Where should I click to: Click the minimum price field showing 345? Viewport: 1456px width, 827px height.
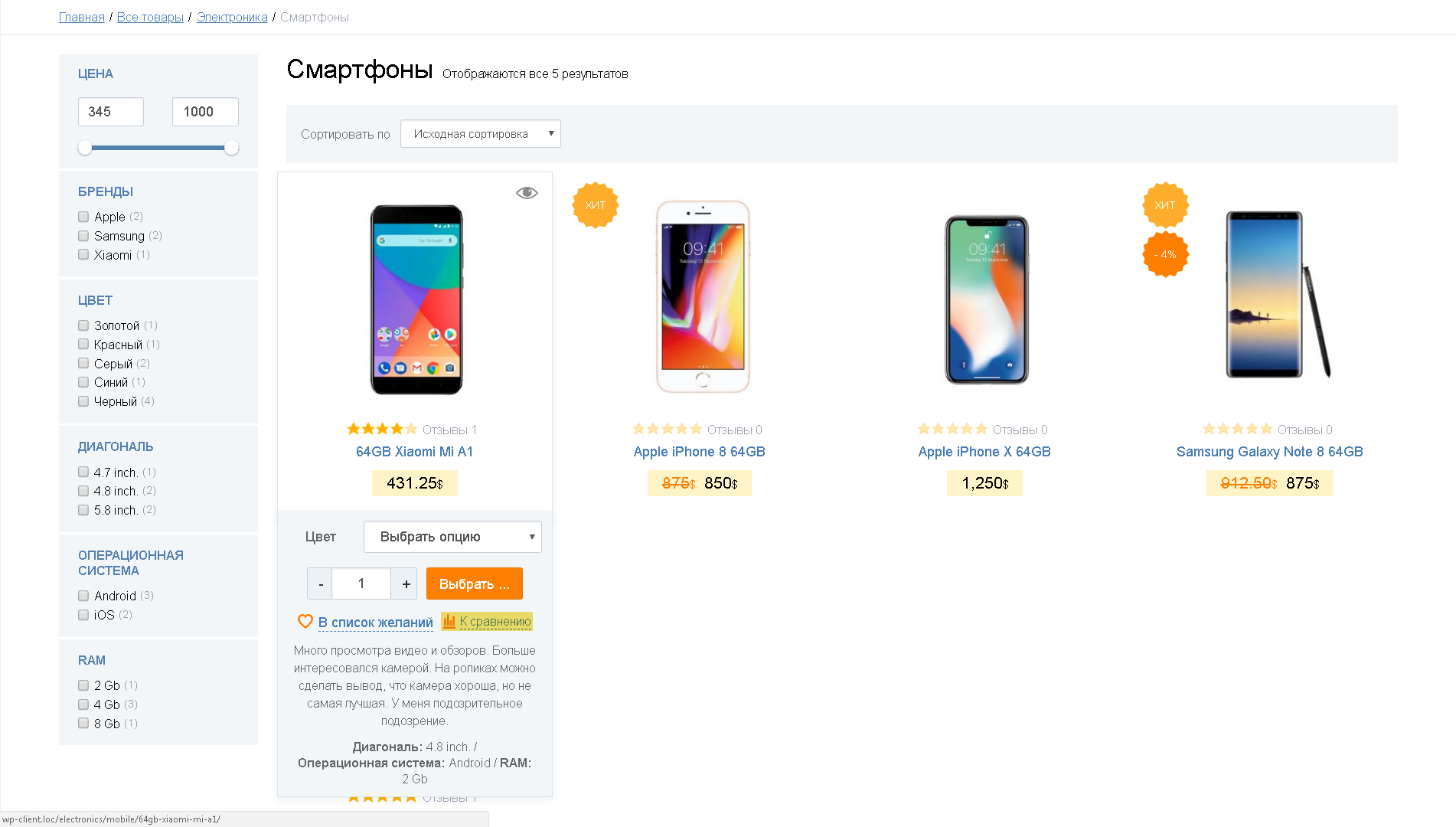(111, 112)
